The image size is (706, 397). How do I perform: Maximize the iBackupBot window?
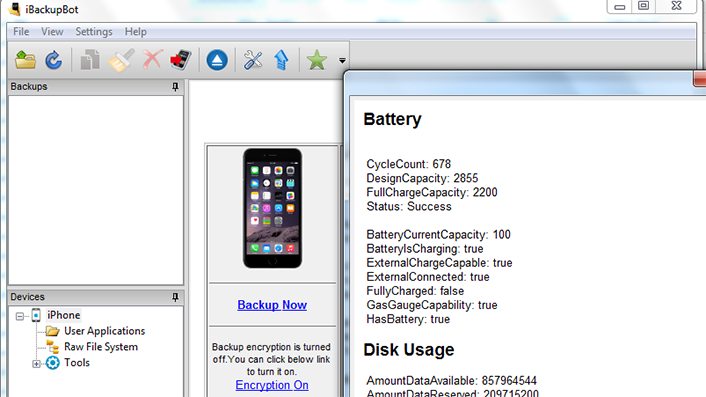pyautogui.click(x=644, y=6)
